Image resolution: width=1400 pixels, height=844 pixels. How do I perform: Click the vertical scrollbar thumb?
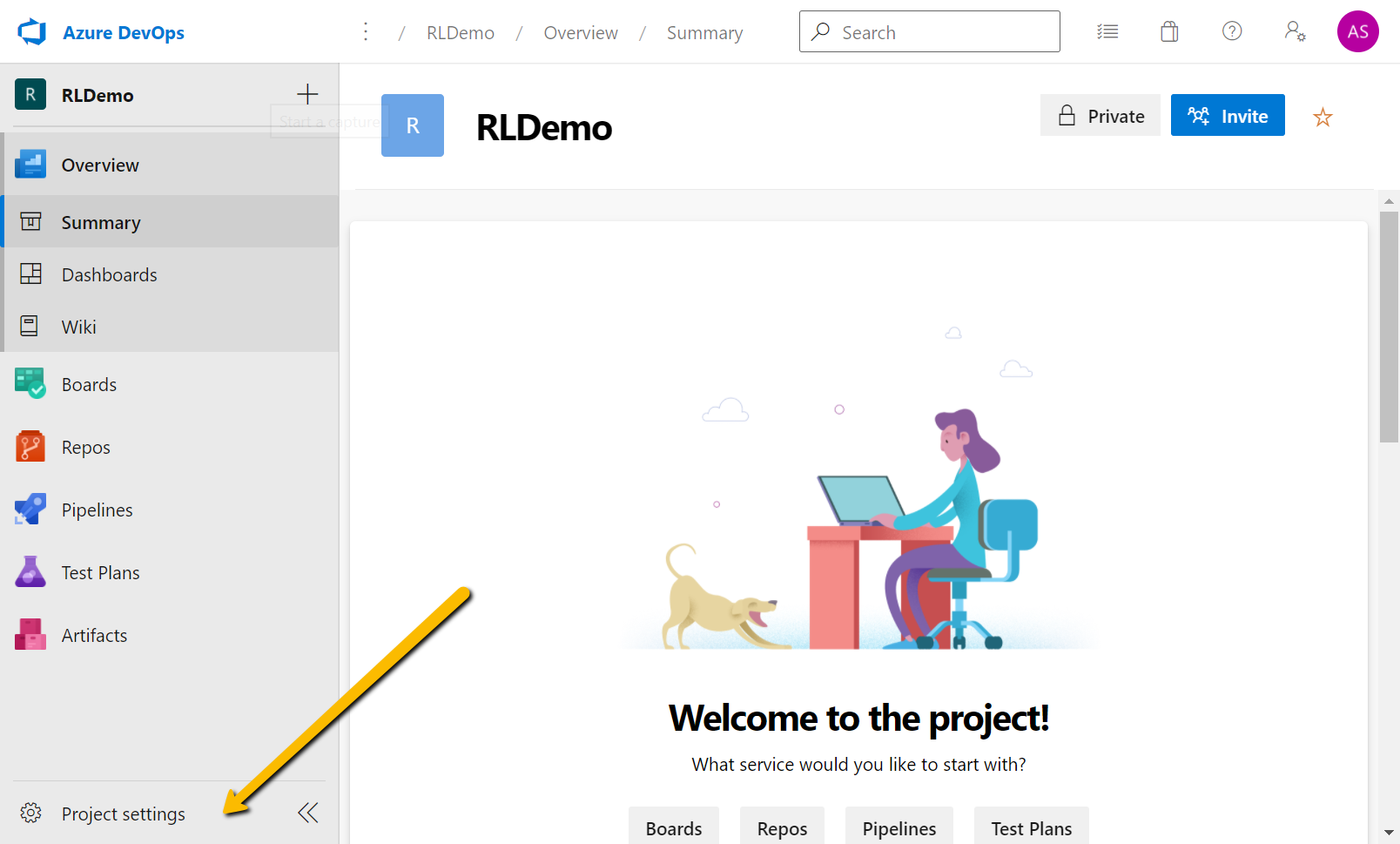tap(1389, 327)
